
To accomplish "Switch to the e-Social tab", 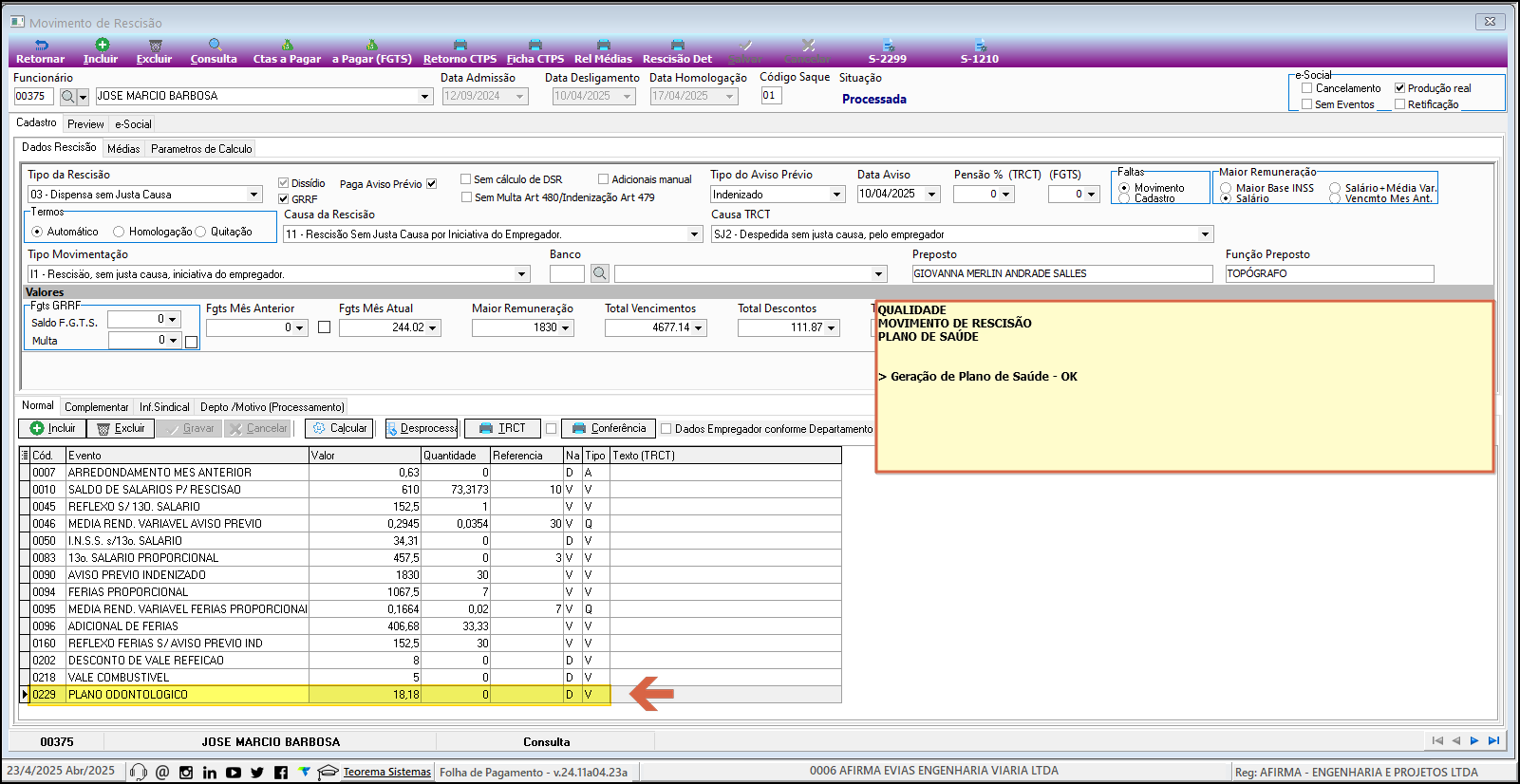I will tap(133, 124).
